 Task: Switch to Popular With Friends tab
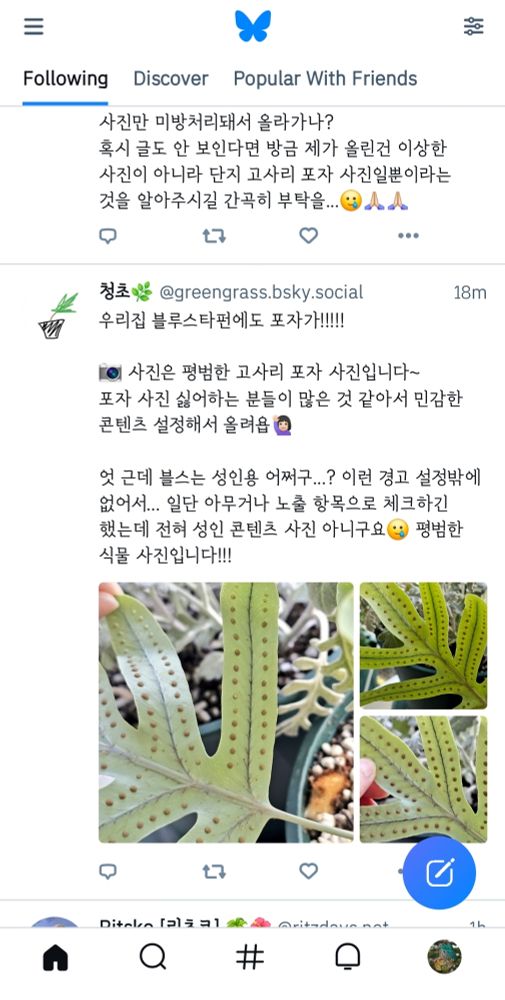pos(325,78)
